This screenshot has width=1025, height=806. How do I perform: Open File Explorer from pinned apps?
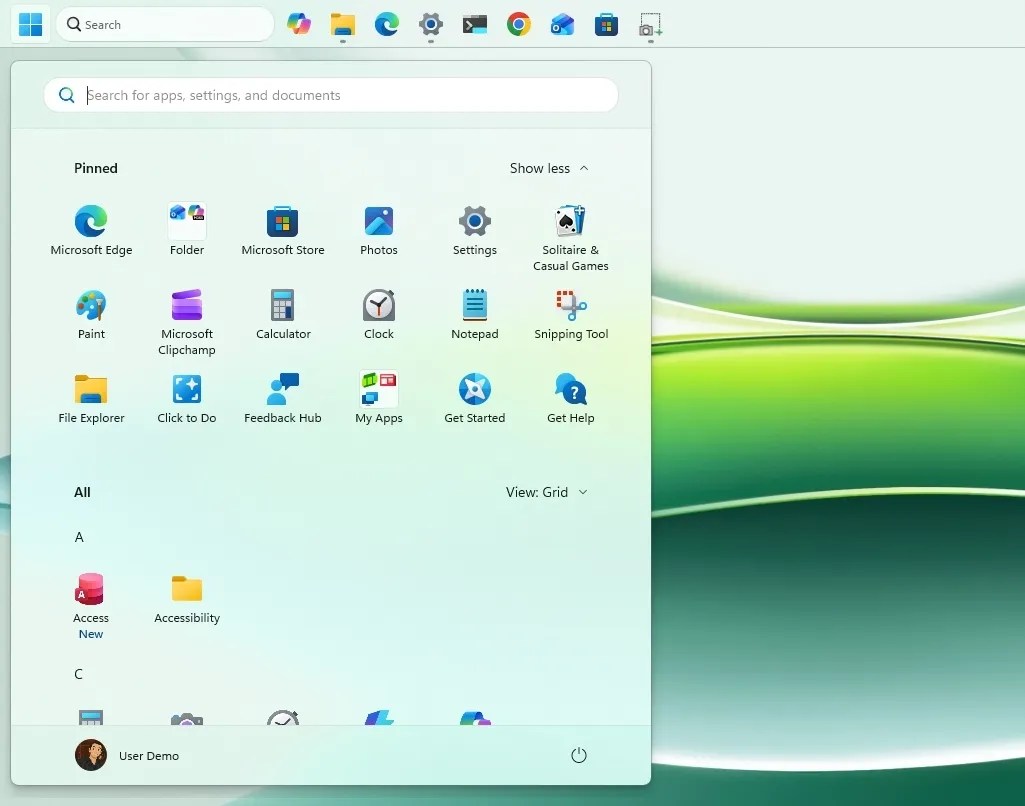(x=91, y=399)
